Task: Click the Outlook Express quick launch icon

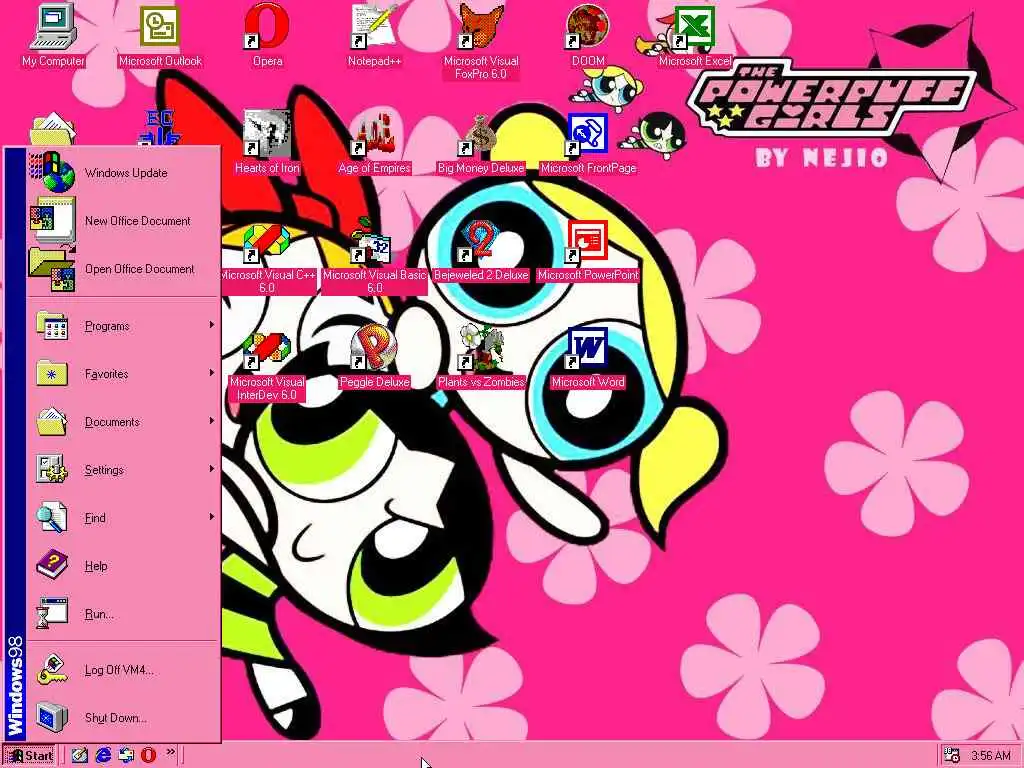Action: [125, 755]
